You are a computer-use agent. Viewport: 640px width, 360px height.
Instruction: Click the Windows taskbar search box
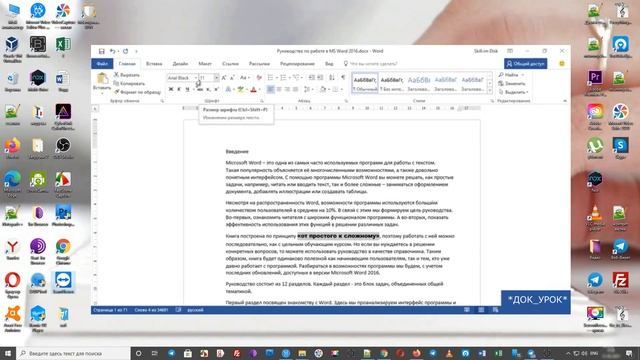point(73,353)
